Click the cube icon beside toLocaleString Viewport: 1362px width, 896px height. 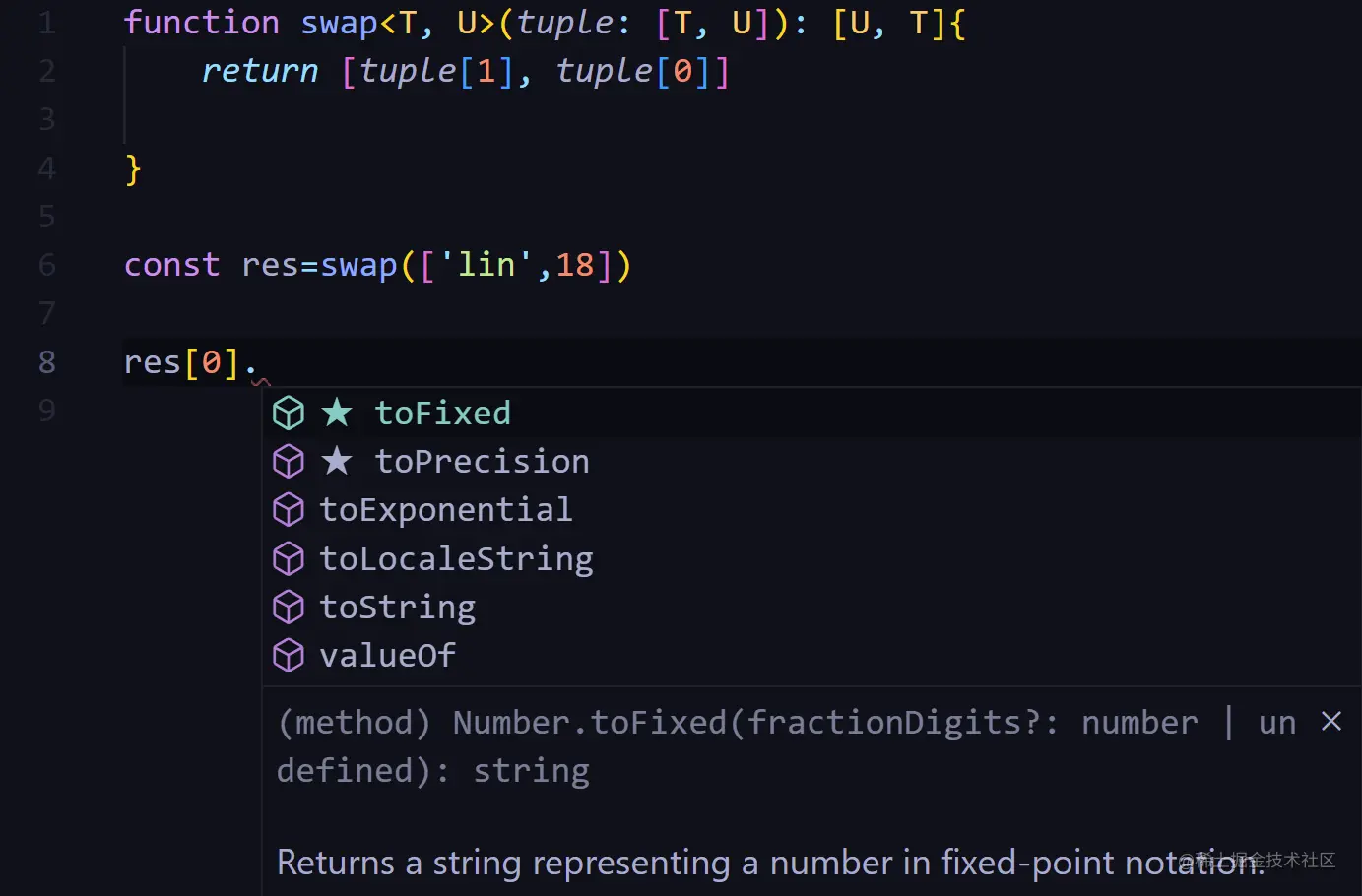click(x=289, y=559)
